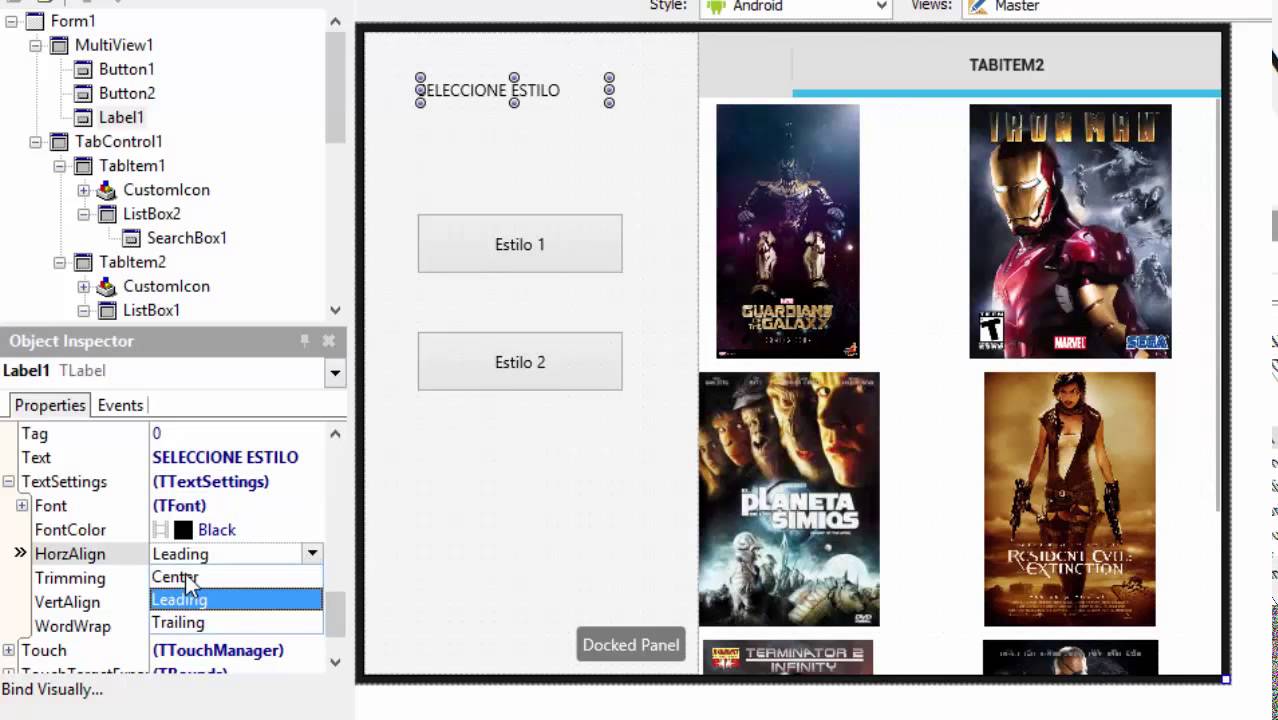
Task: Expand the Touch property
Action: point(9,650)
